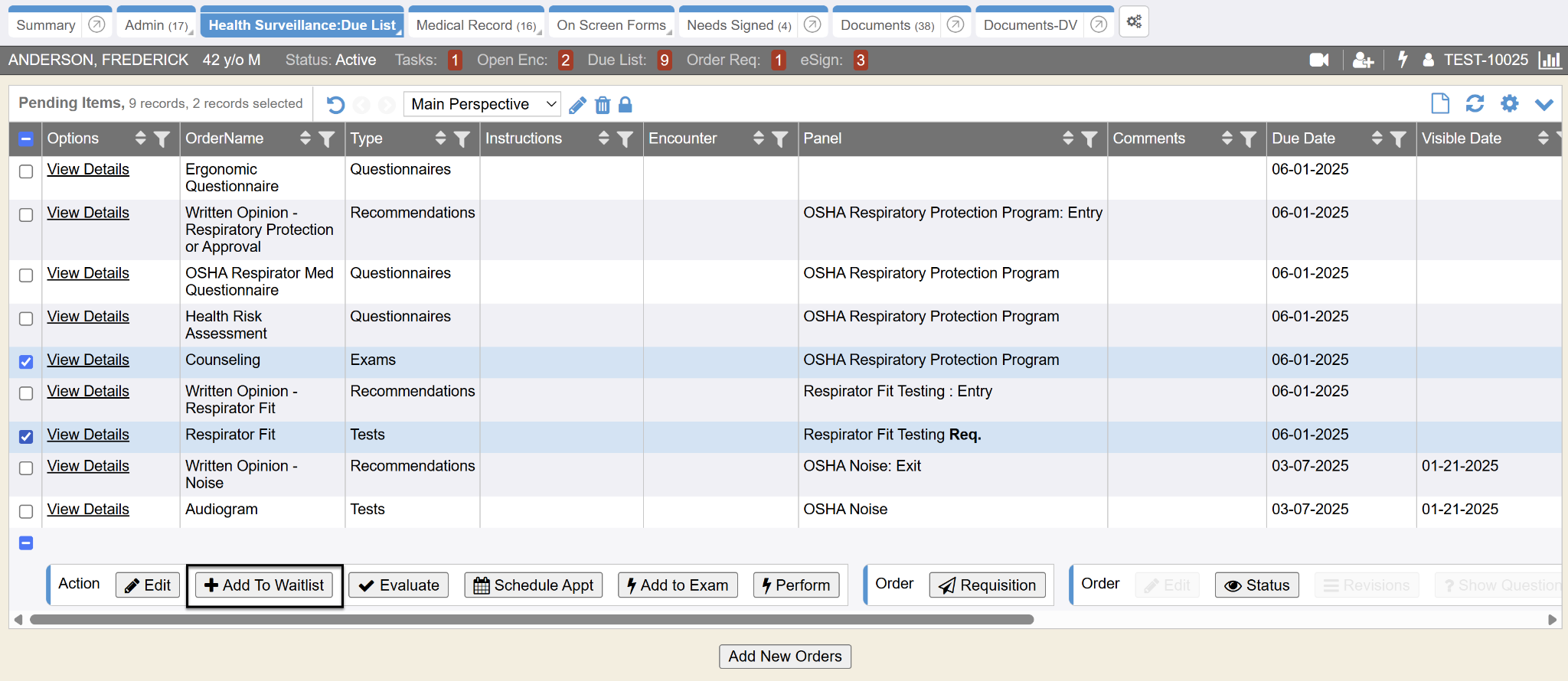Switch to the Medical Record tab
1568x681 pixels.
pos(475,25)
